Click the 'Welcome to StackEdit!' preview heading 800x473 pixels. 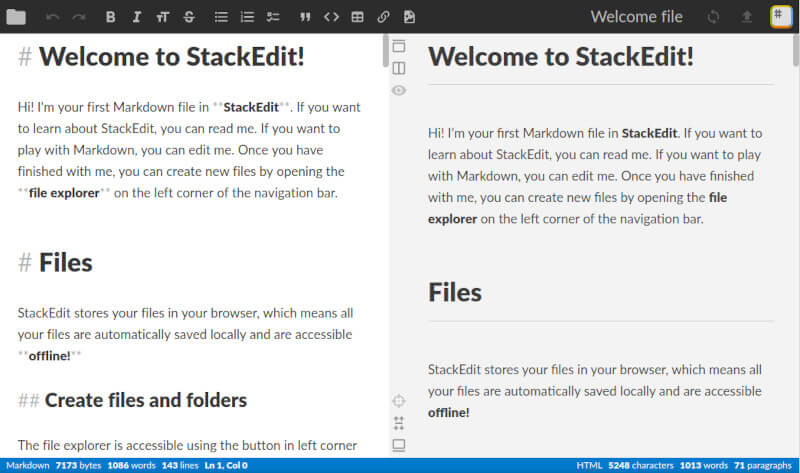pyautogui.click(x=561, y=57)
